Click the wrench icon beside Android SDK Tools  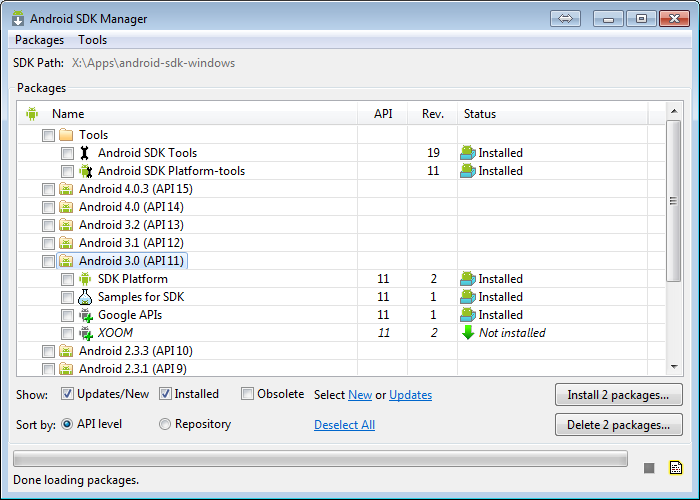tap(84, 153)
